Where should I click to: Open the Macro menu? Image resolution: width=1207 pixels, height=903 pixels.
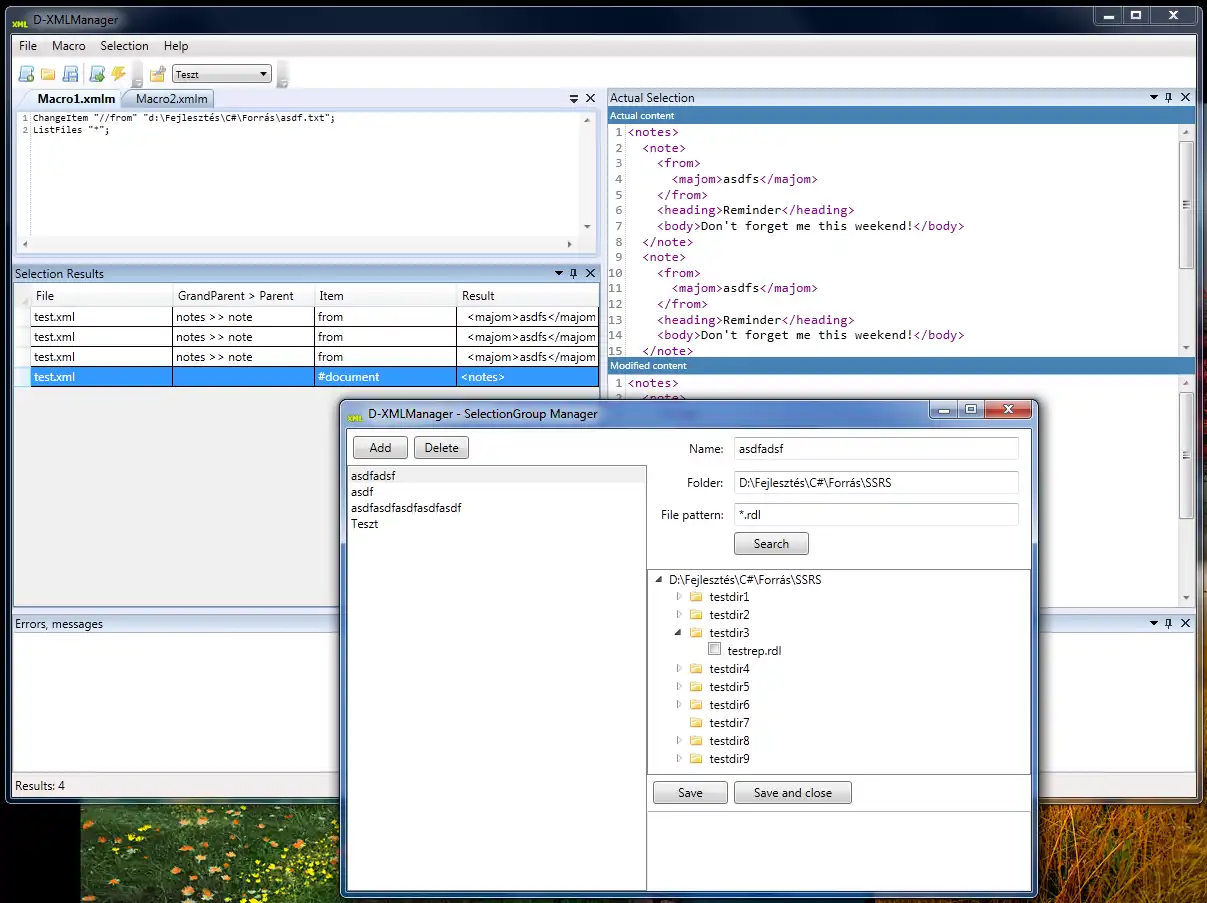[69, 46]
